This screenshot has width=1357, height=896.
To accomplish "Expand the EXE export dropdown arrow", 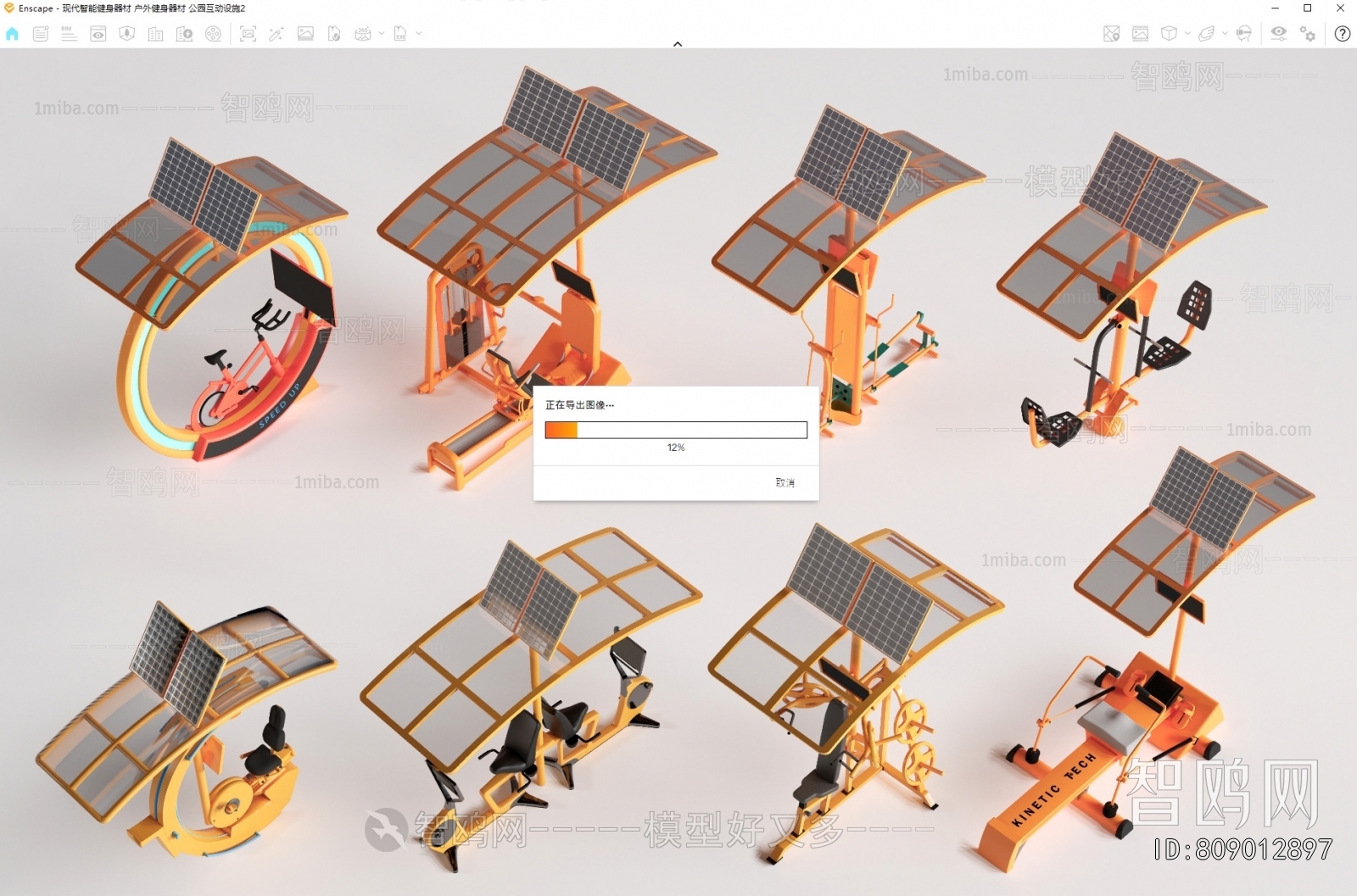I will click(419, 34).
